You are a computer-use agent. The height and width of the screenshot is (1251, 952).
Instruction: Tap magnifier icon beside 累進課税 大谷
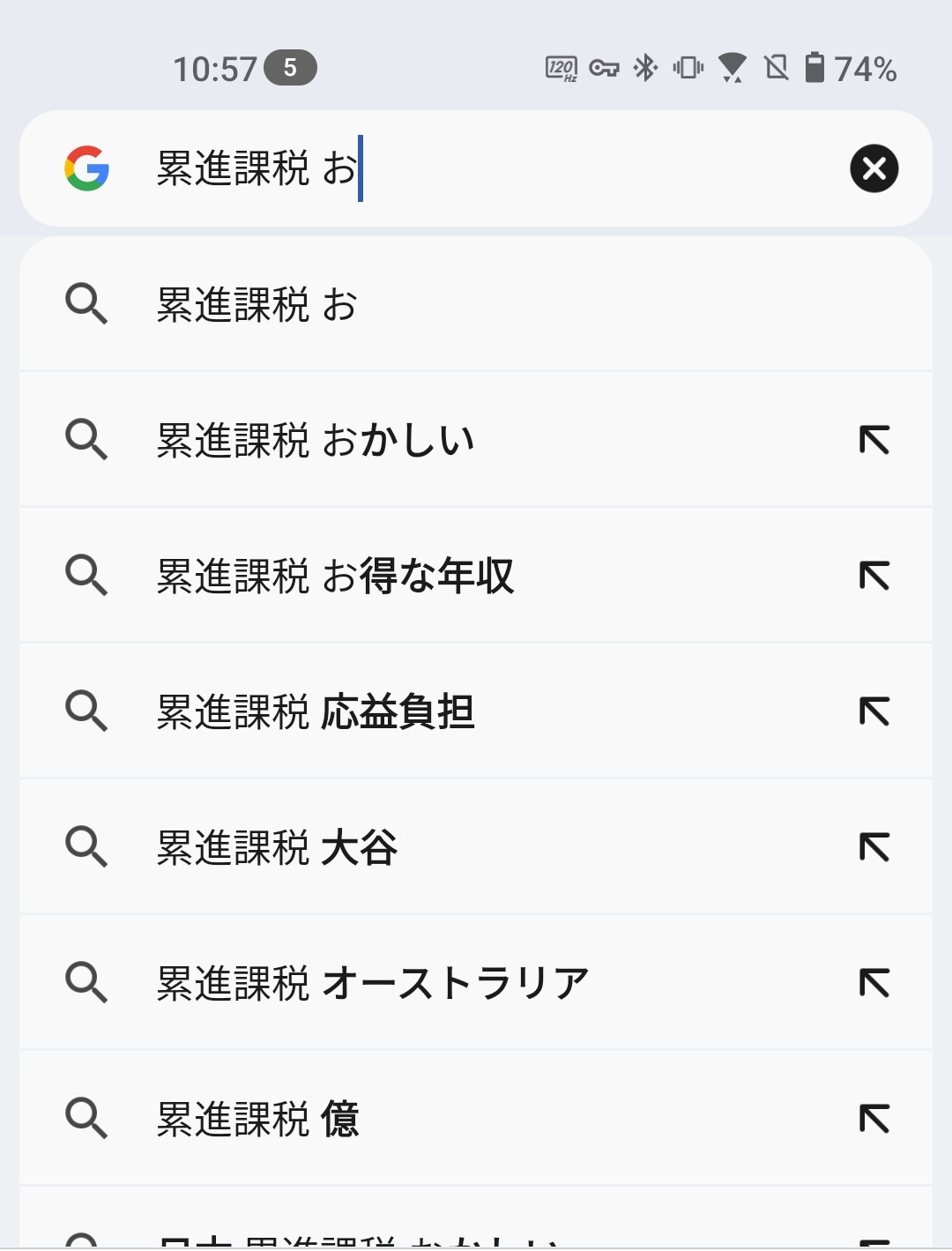pos(86,846)
